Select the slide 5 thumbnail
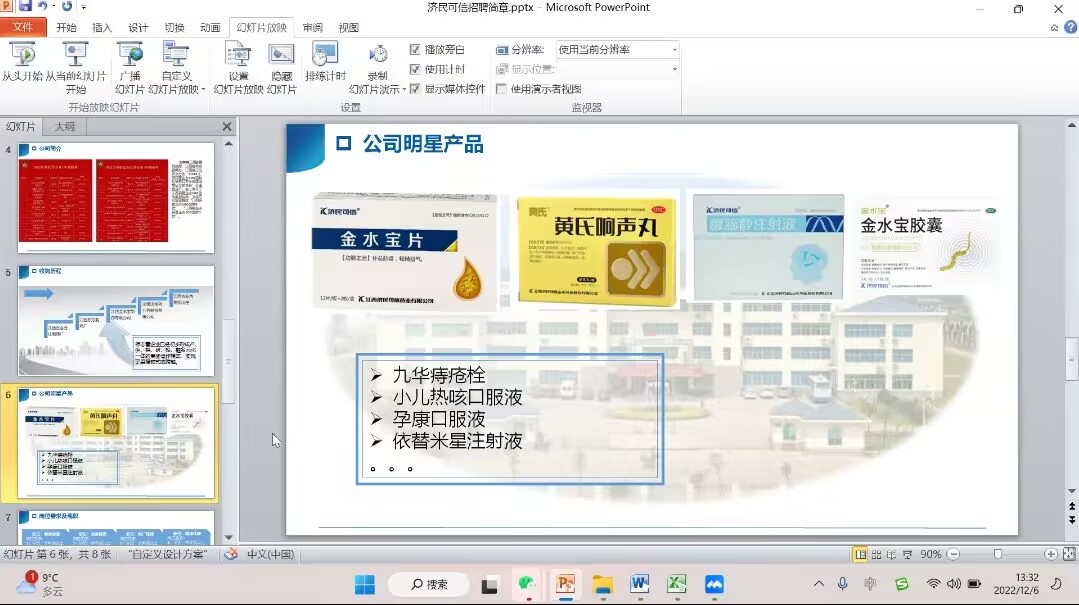Screen dimensions: 1079x605 tap(116, 320)
